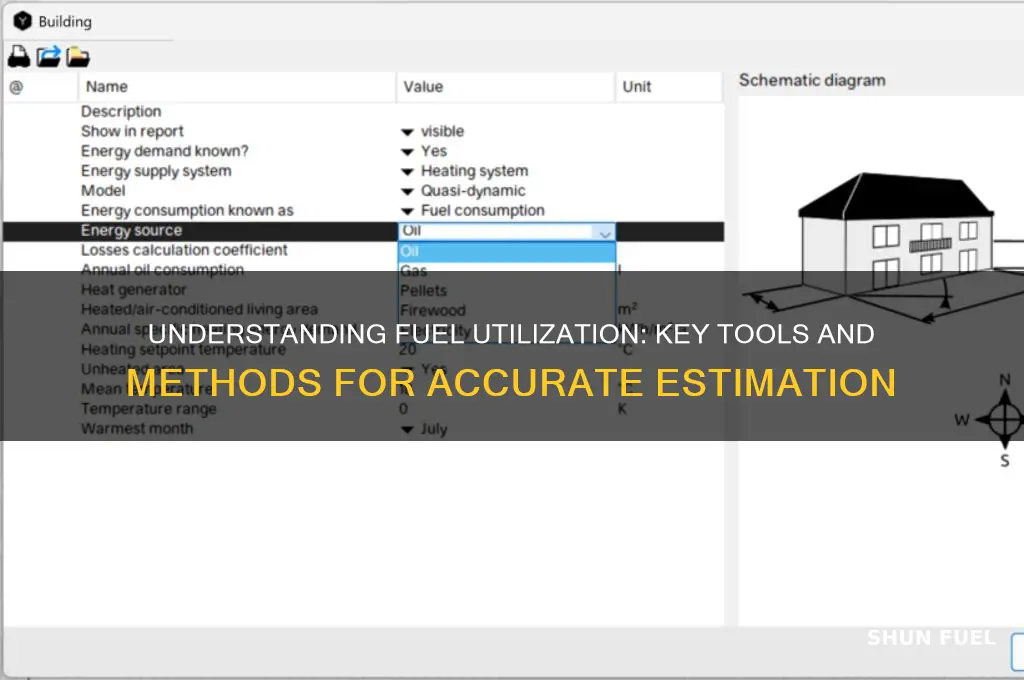
Task: Select Oil in the energy source list
Action: tap(507, 251)
